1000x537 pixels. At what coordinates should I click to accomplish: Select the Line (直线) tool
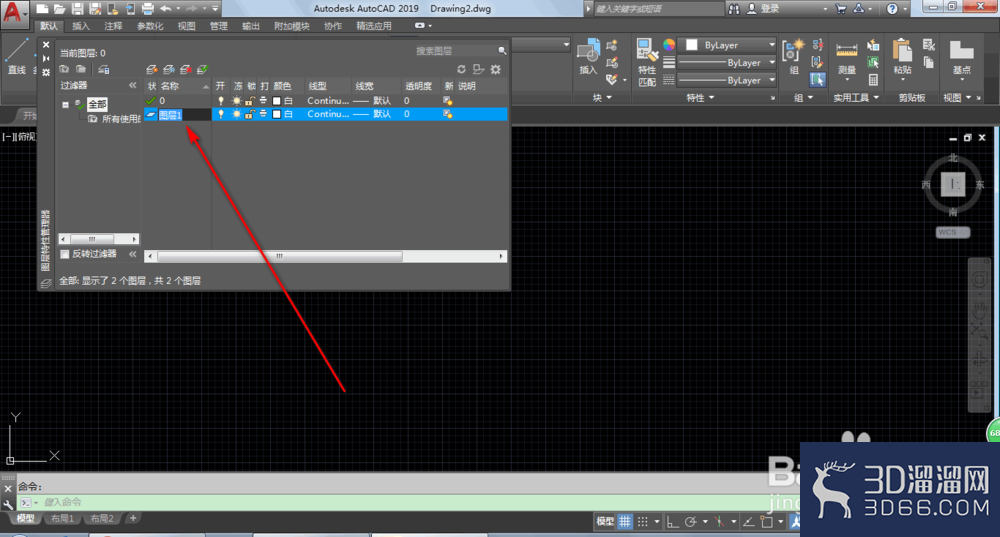[17, 56]
